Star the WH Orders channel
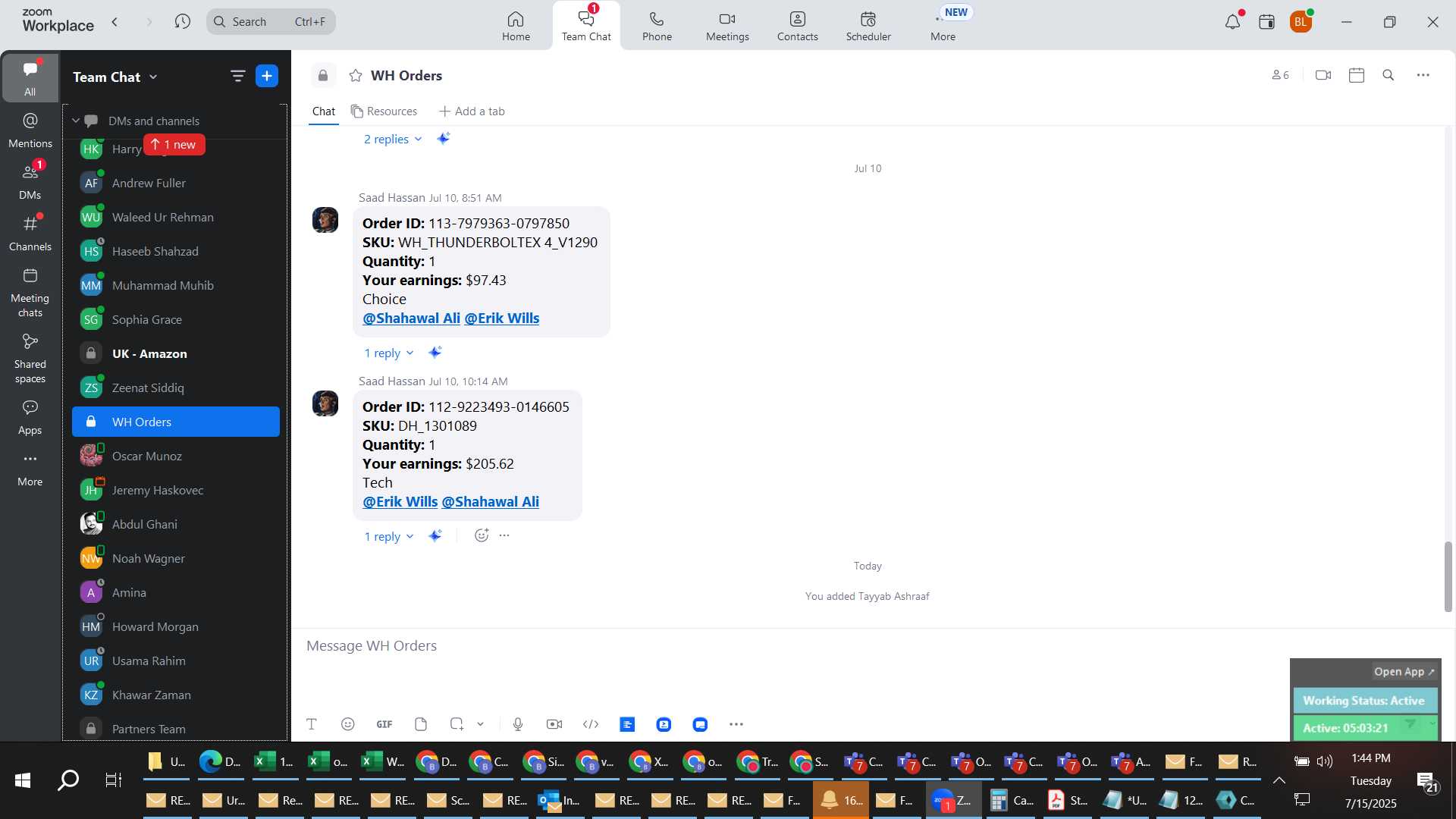 click(x=356, y=75)
